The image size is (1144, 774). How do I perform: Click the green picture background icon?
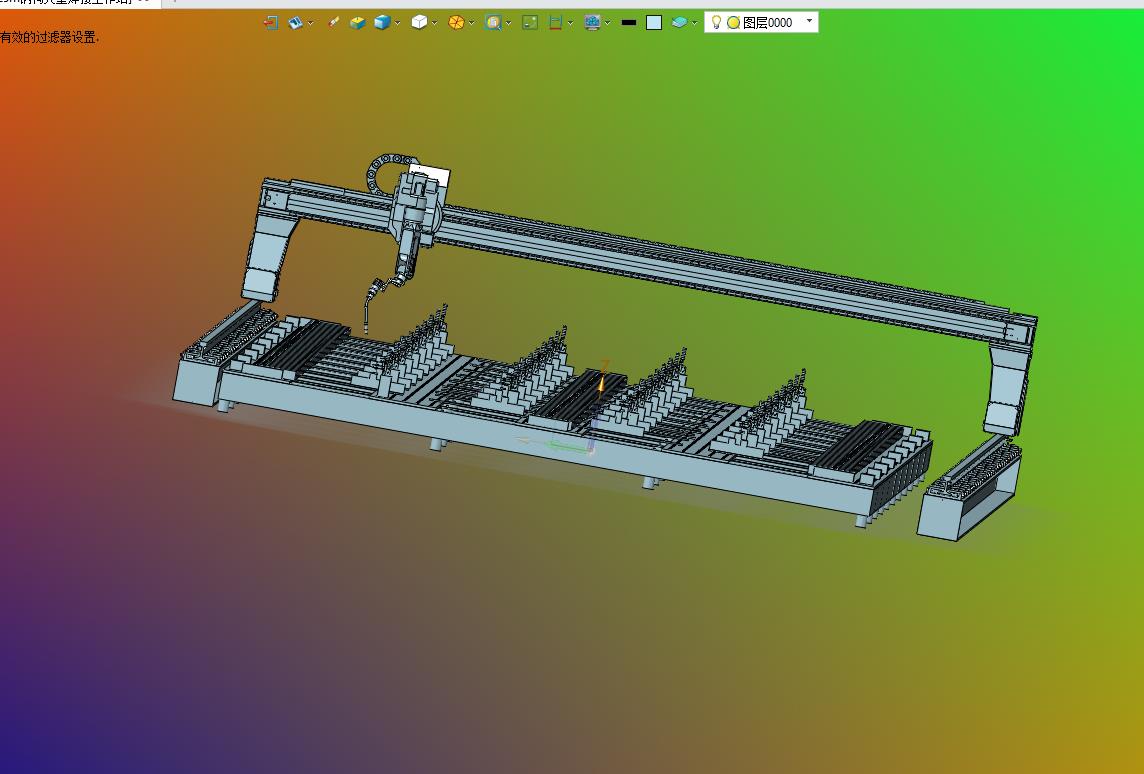[530, 23]
